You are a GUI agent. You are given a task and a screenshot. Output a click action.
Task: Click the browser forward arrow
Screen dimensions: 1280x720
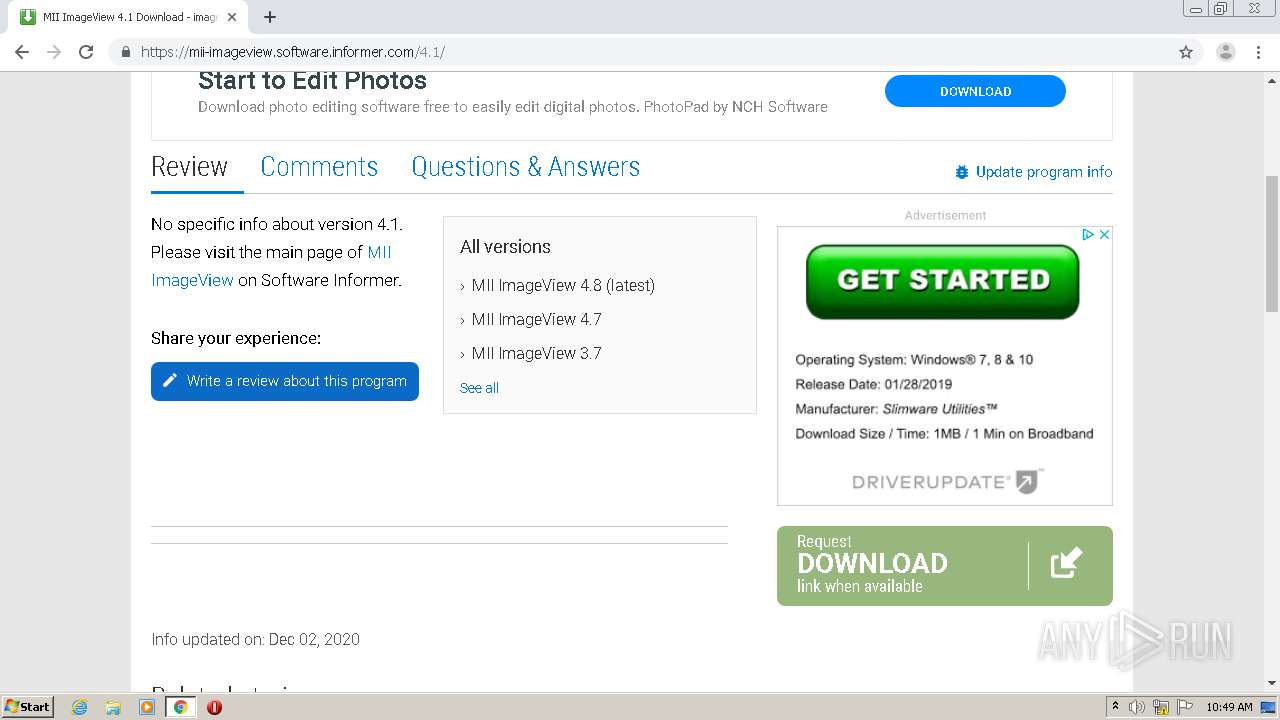click(x=54, y=52)
